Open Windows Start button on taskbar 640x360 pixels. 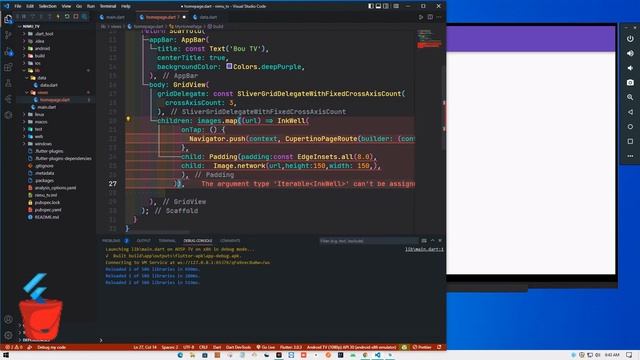pos(5,355)
